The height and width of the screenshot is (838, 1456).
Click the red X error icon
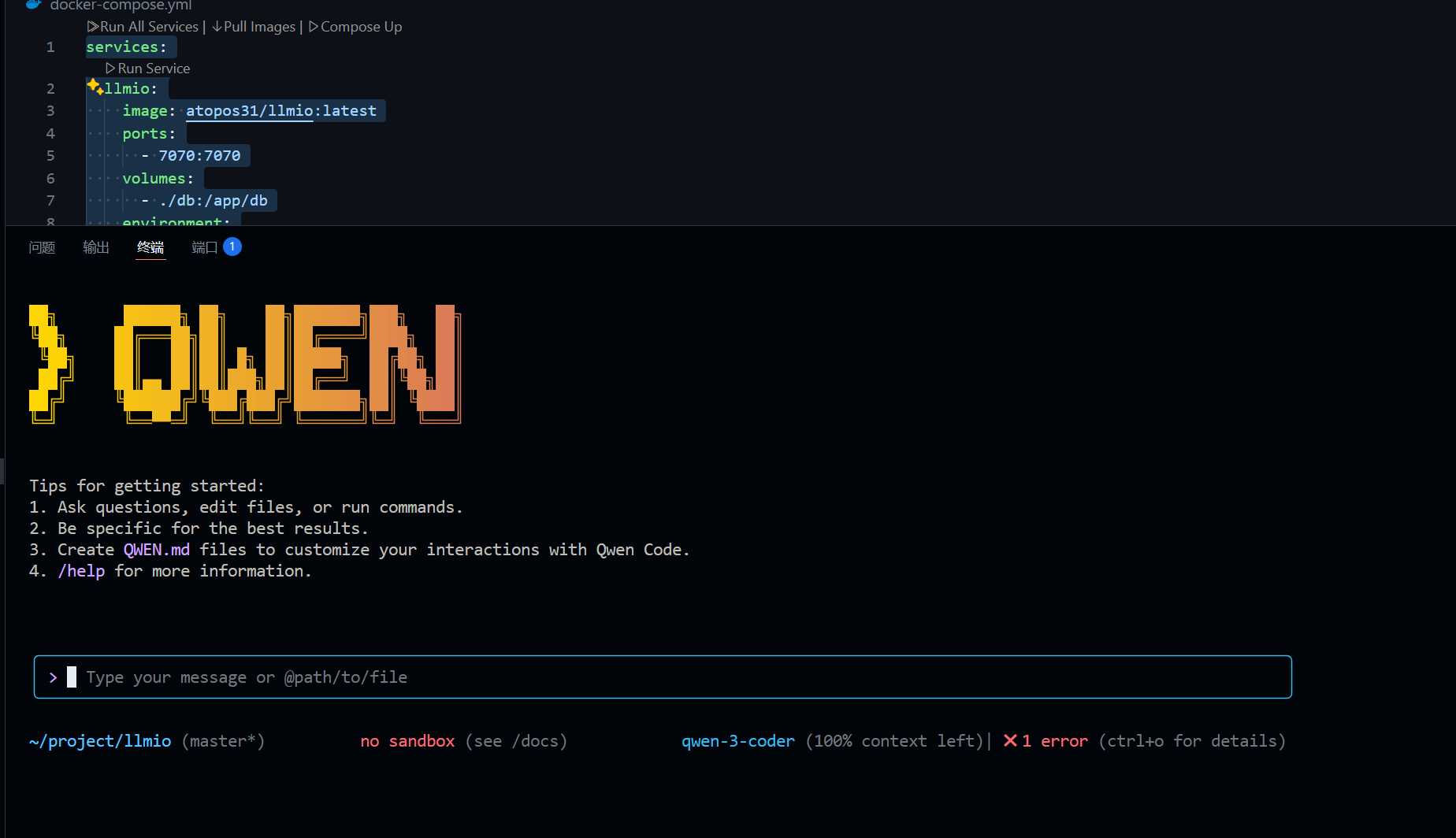(x=1010, y=741)
